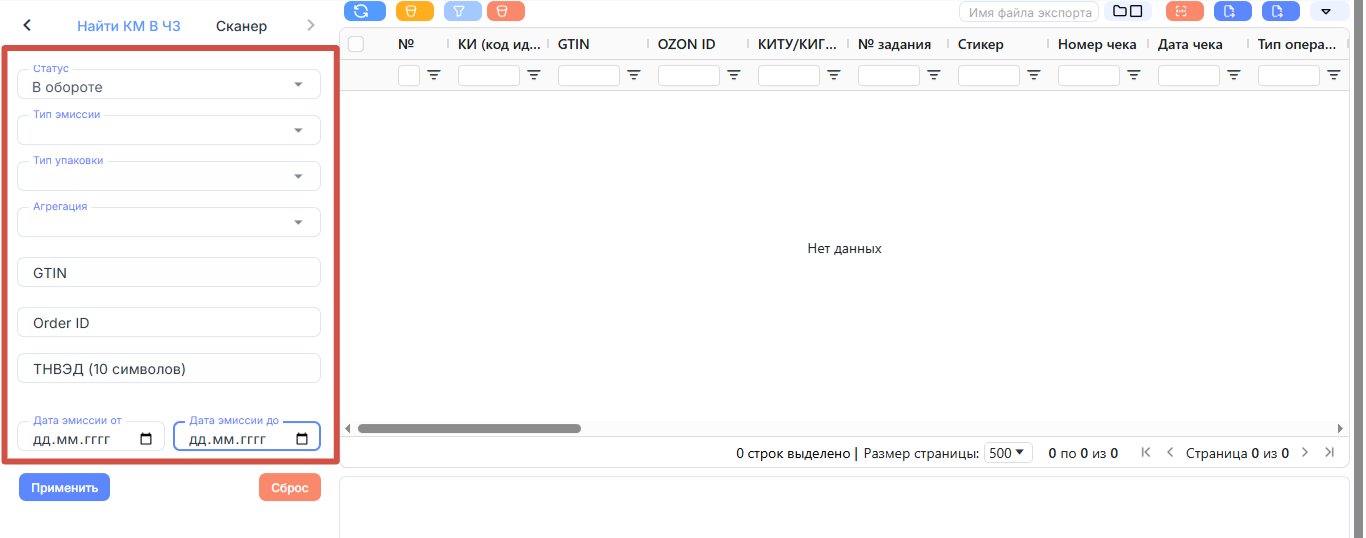Viewport: 1366px width, 538px height.
Task: Click the light-blue funnel filter button
Action: [462, 11]
